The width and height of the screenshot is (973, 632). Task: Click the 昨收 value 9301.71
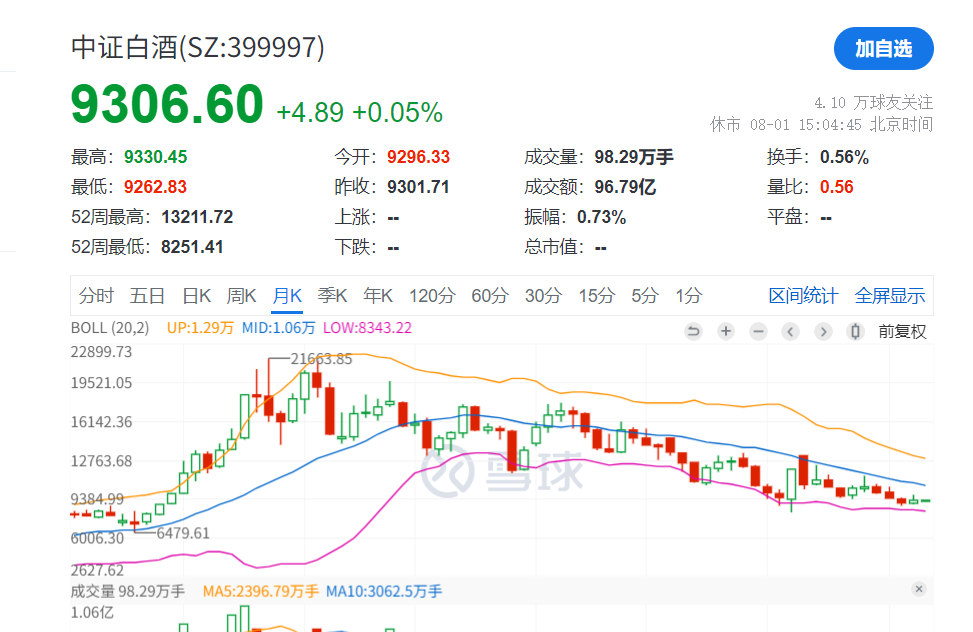(418, 187)
